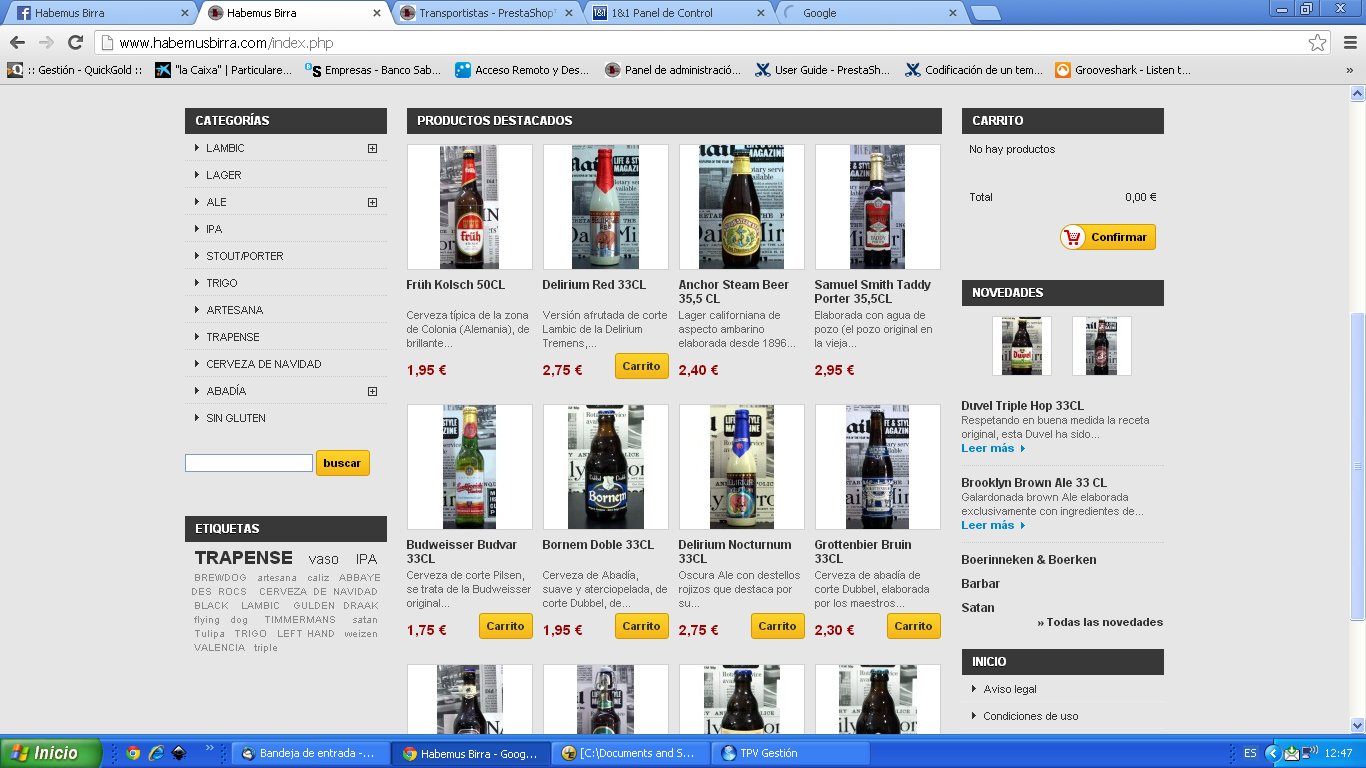This screenshot has width=1366, height=768.
Task: Click the Duvel thumbnail under Novedades
Action: coord(1022,346)
